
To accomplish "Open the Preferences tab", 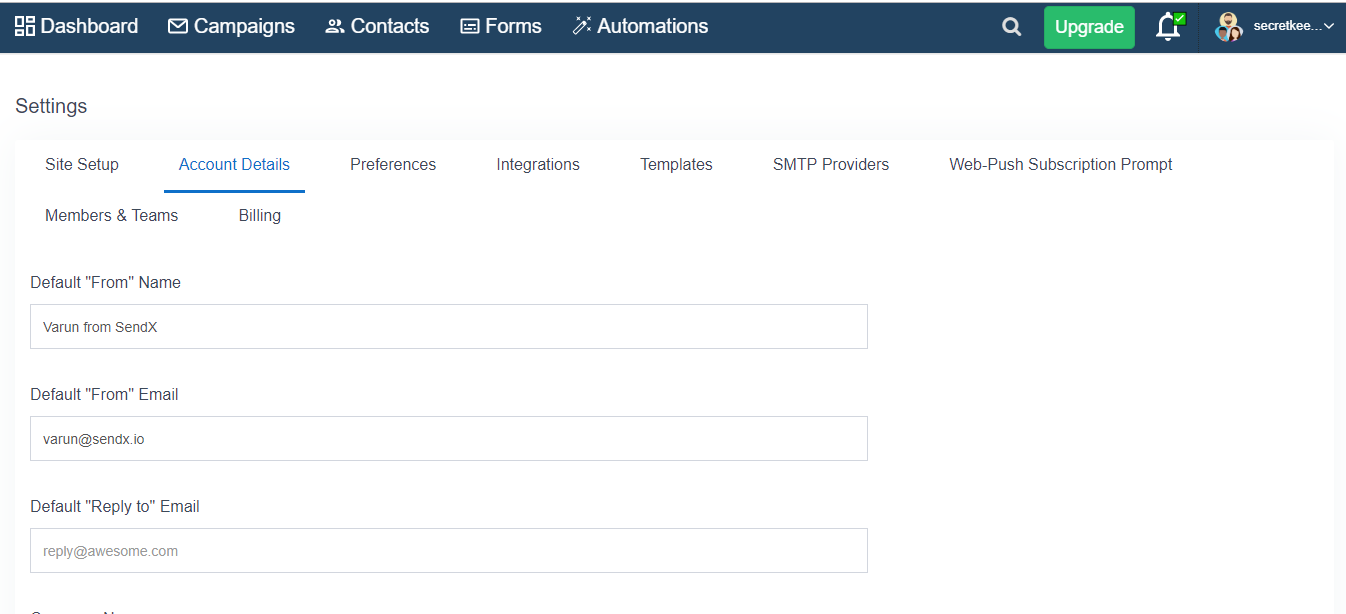I will pos(393,165).
